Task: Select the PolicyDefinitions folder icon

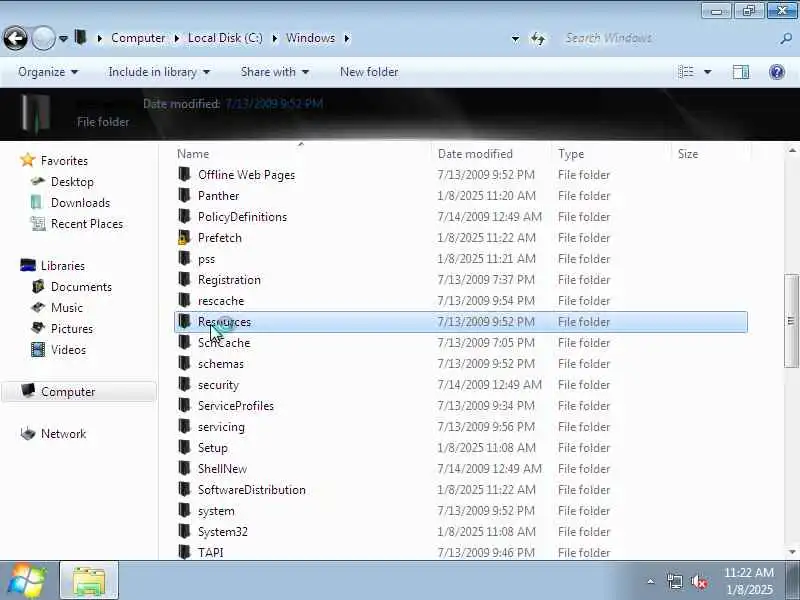Action: (x=184, y=216)
